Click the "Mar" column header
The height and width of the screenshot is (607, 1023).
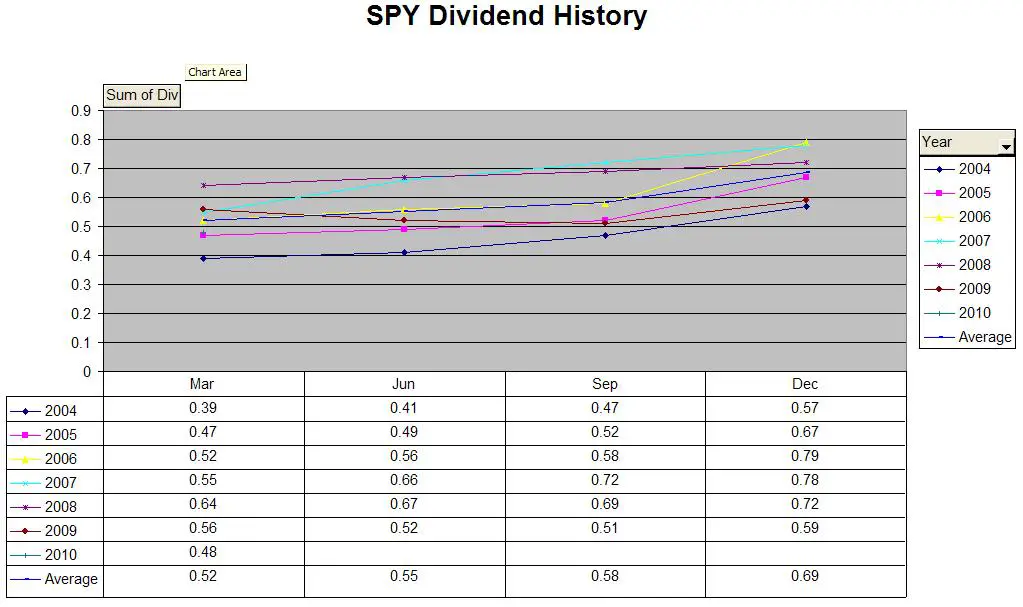[202, 384]
